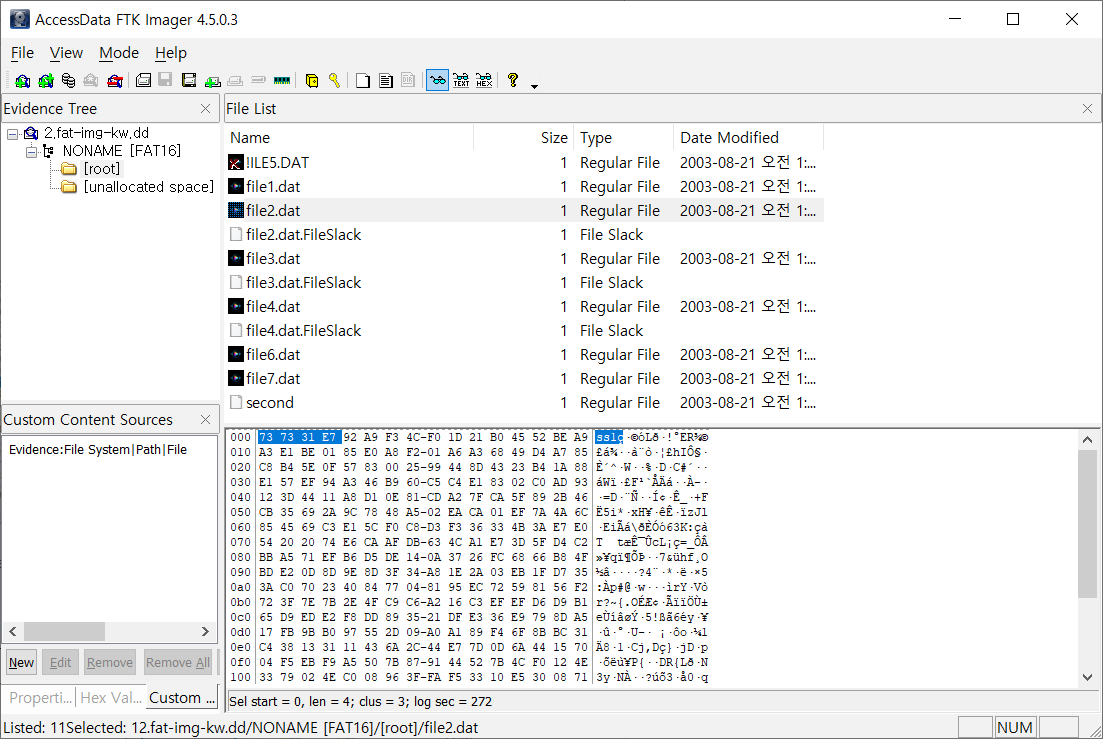Open the Help menu
This screenshot has width=1103, height=739.
(x=171, y=53)
